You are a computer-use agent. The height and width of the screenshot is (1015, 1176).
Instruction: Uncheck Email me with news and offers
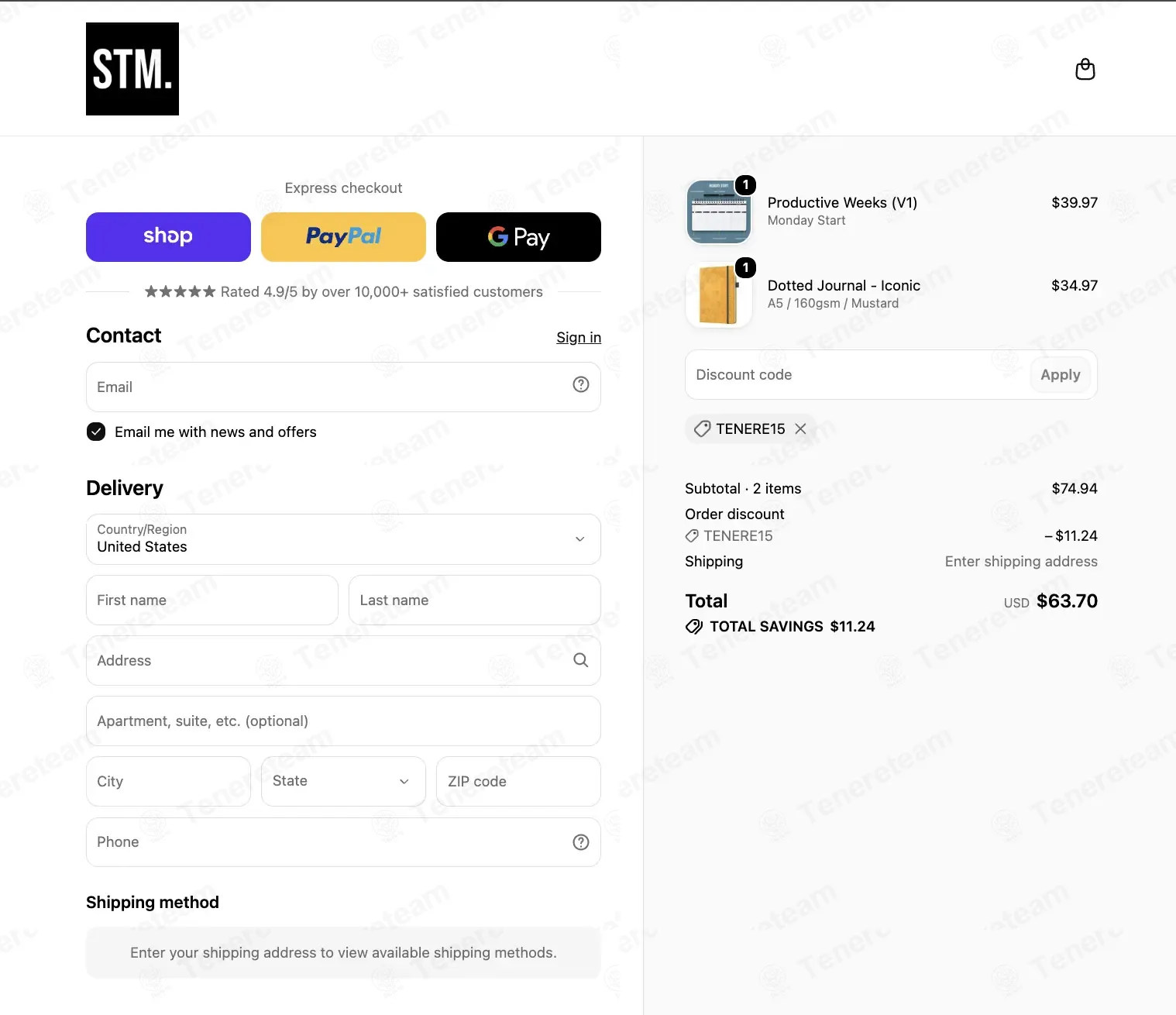click(x=96, y=432)
